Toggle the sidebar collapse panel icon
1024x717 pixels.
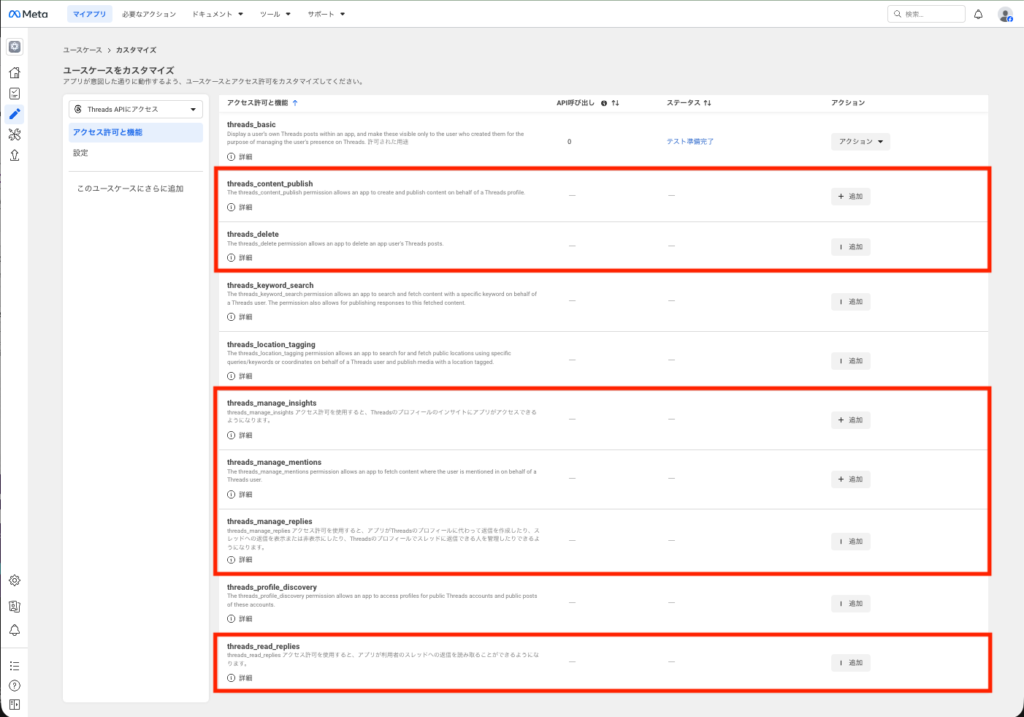(14, 705)
